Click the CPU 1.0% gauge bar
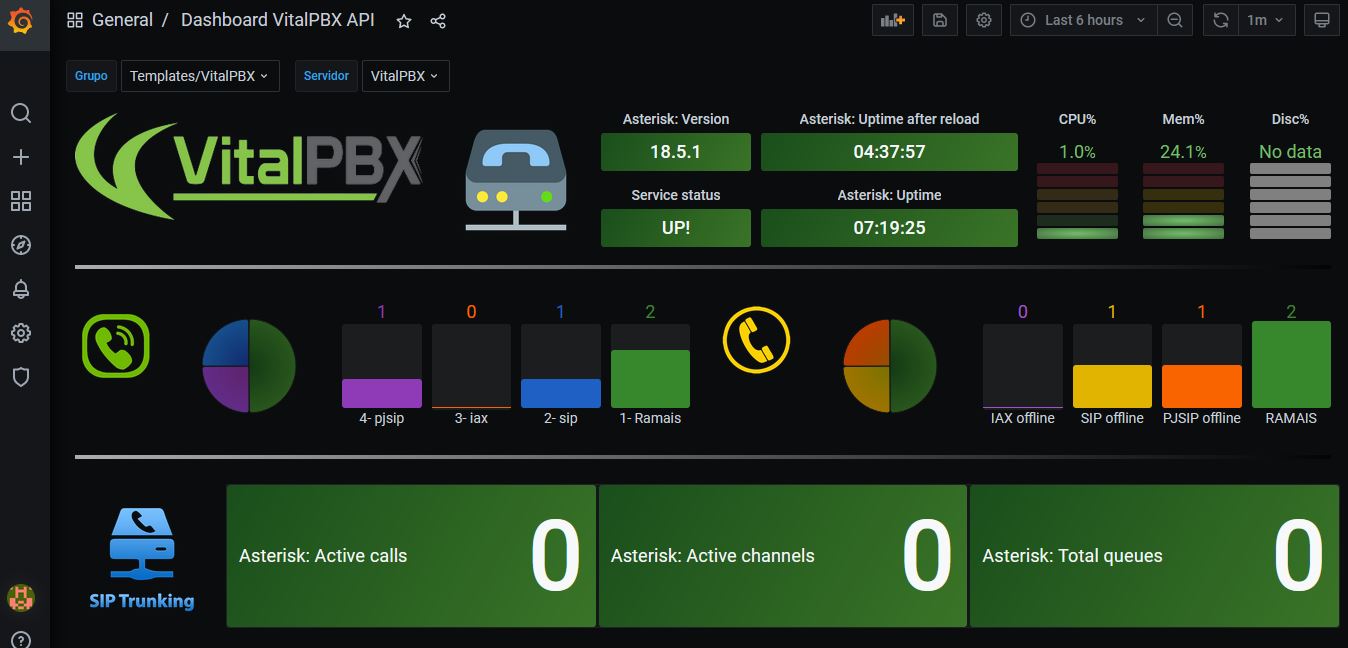1348x648 pixels. (x=1077, y=201)
